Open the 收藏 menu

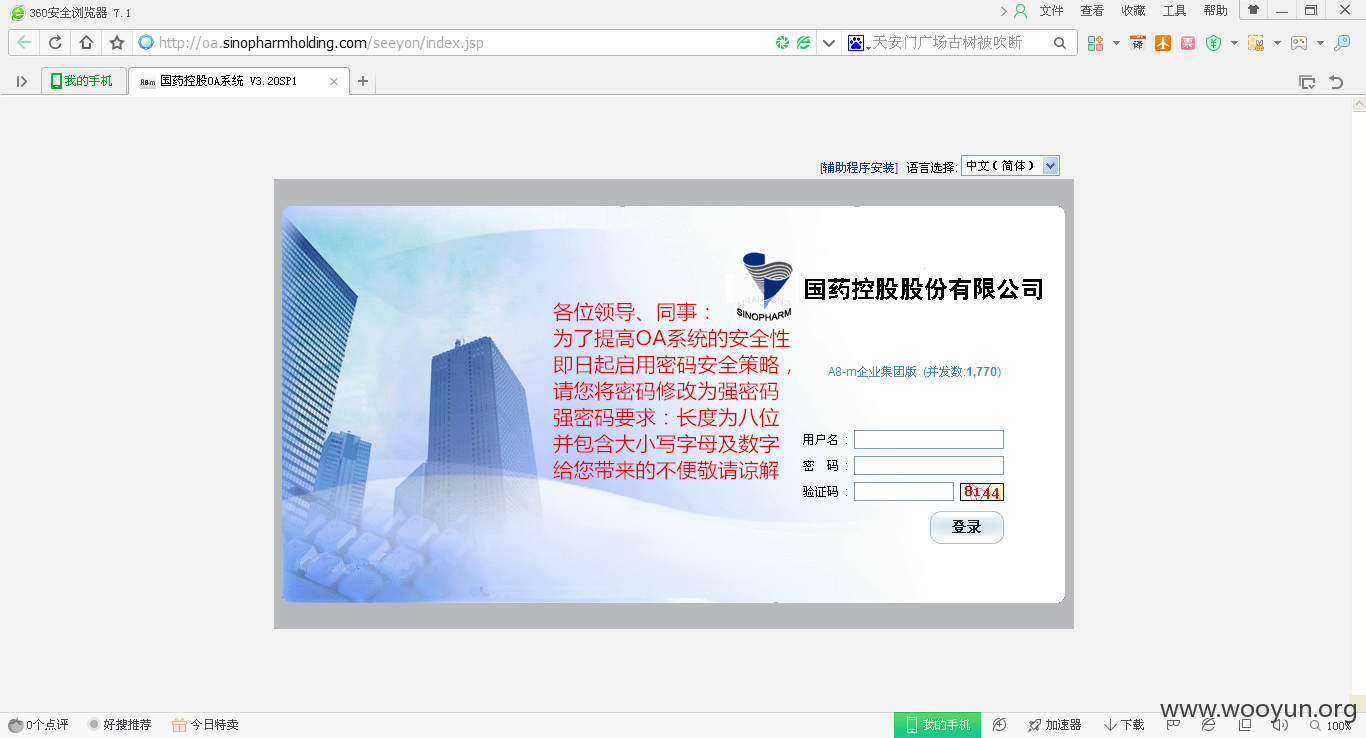pyautogui.click(x=1133, y=11)
